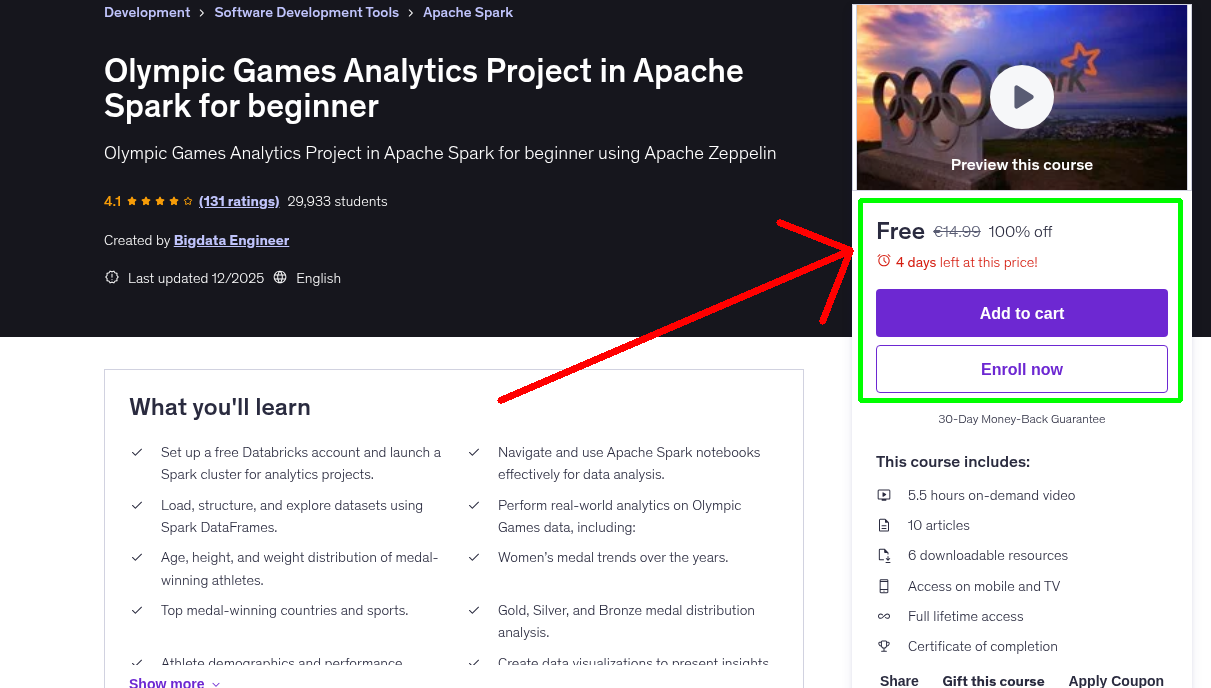Click the alarm clock icon beside the discount timer
Screen dimensions: 1211x688
pos(882,260)
